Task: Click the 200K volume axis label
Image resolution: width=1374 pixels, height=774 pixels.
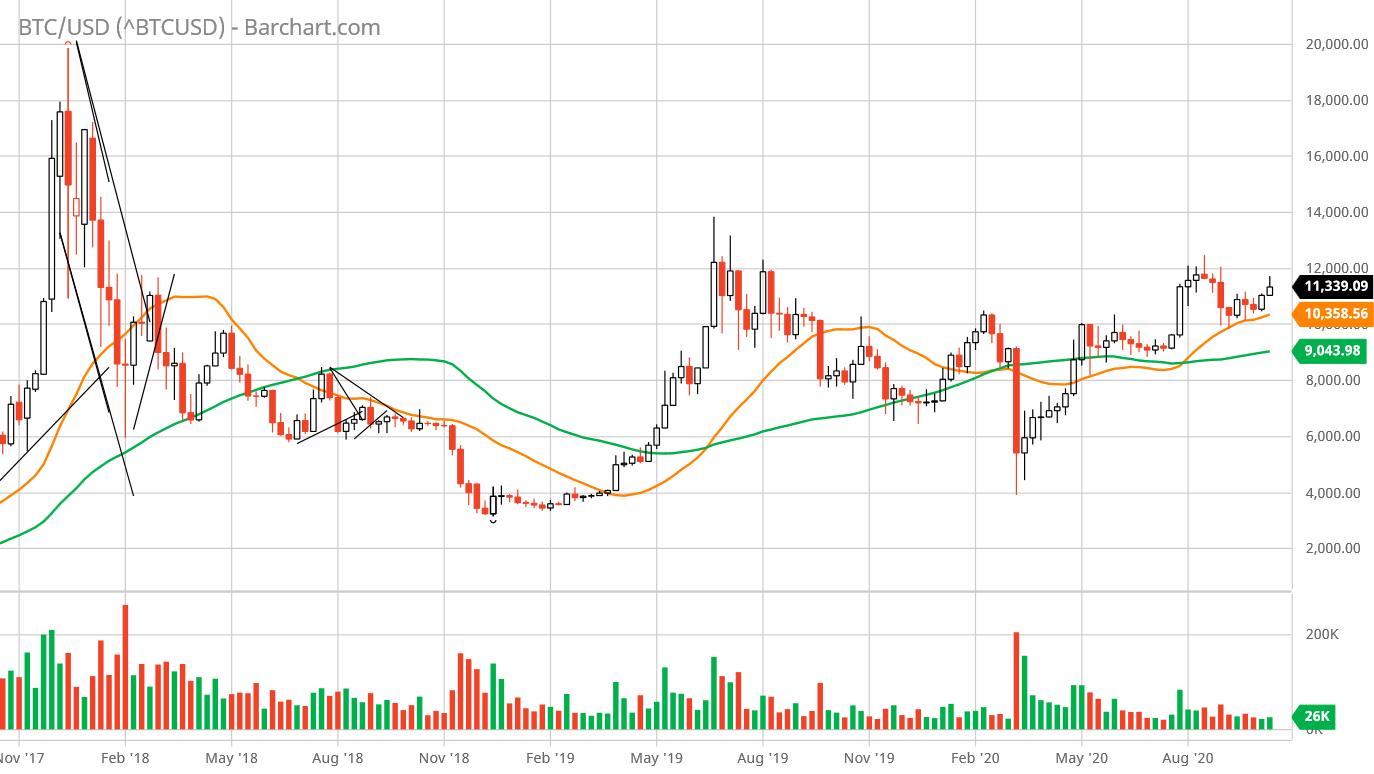Action: click(x=1323, y=635)
